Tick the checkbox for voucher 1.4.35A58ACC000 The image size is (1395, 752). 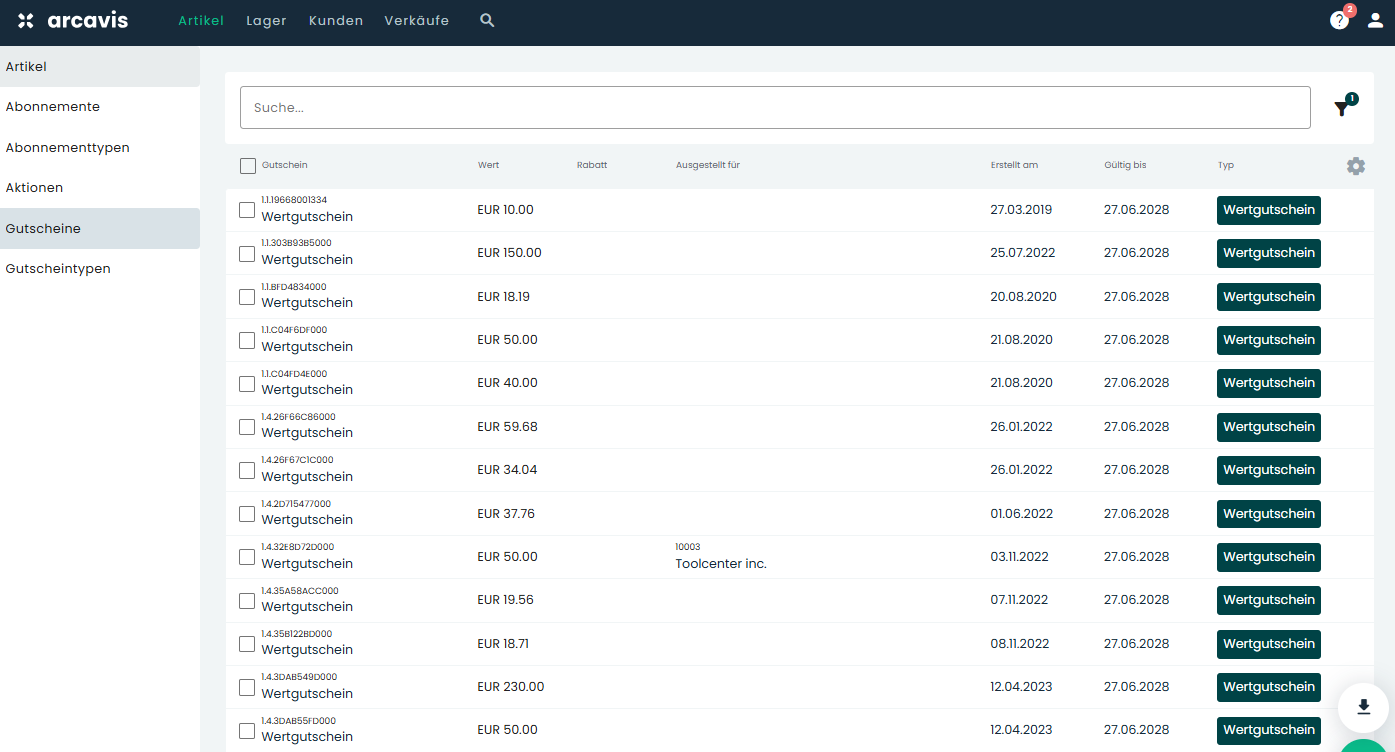[x=247, y=601]
